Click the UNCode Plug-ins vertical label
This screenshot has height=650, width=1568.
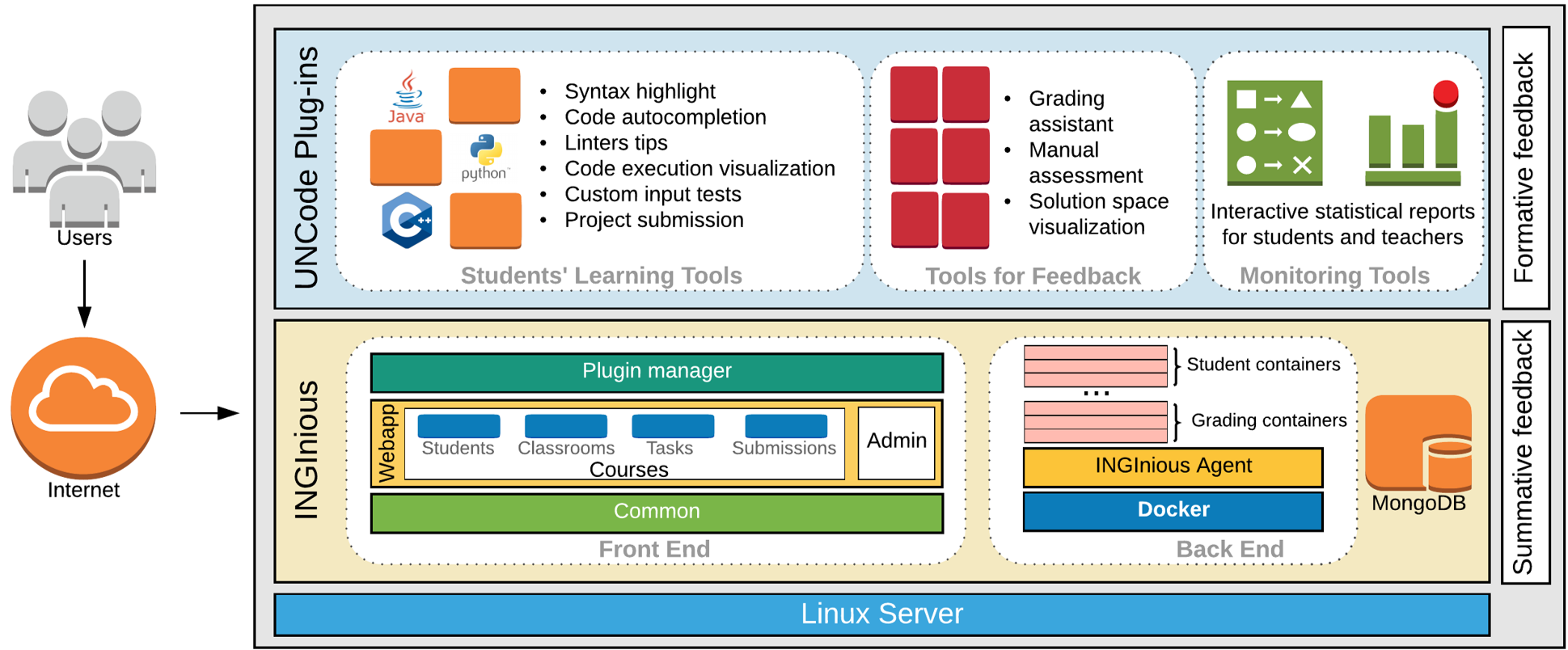tap(306, 168)
